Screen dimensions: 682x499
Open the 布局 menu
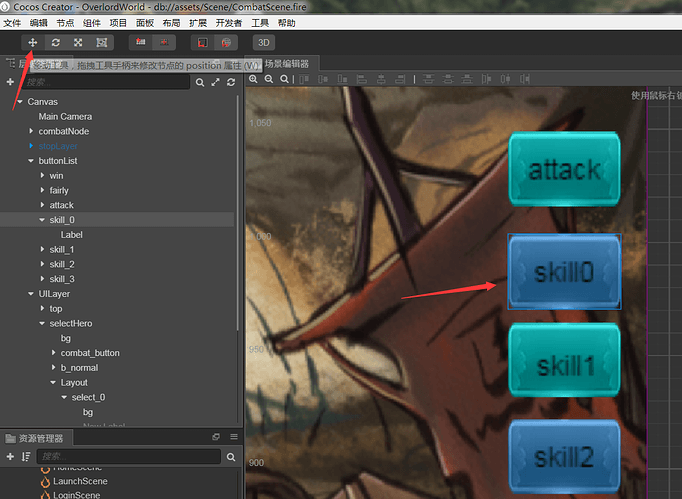tap(171, 23)
